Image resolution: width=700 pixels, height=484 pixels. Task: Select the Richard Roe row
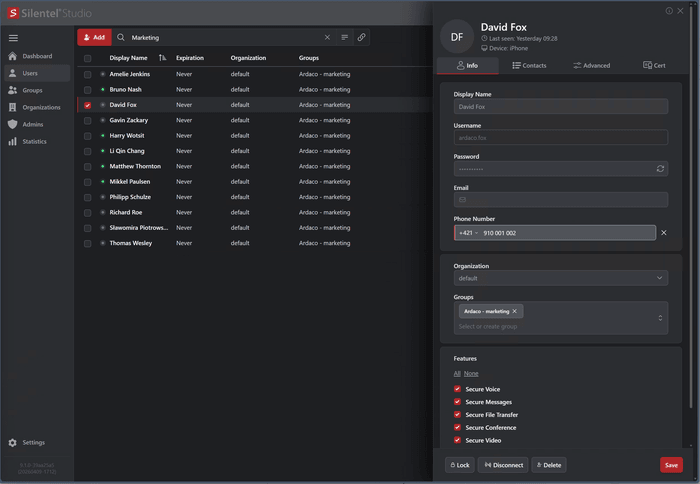click(x=255, y=213)
